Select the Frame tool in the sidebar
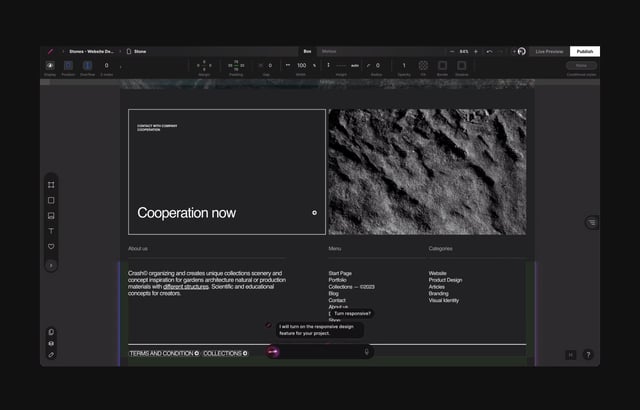This screenshot has width=640, height=410. point(51,185)
